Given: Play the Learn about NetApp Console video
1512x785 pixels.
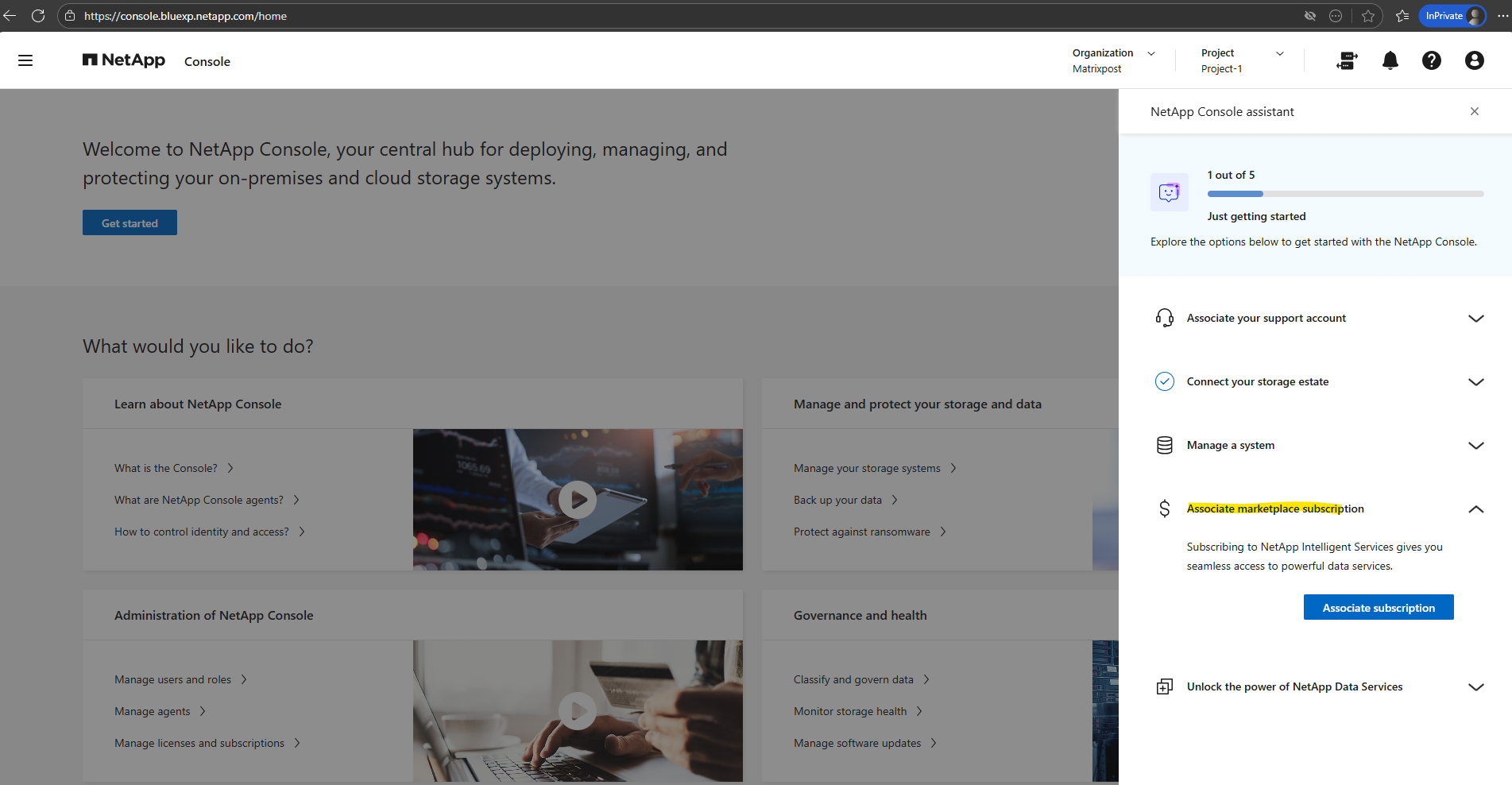Looking at the screenshot, I should point(578,500).
